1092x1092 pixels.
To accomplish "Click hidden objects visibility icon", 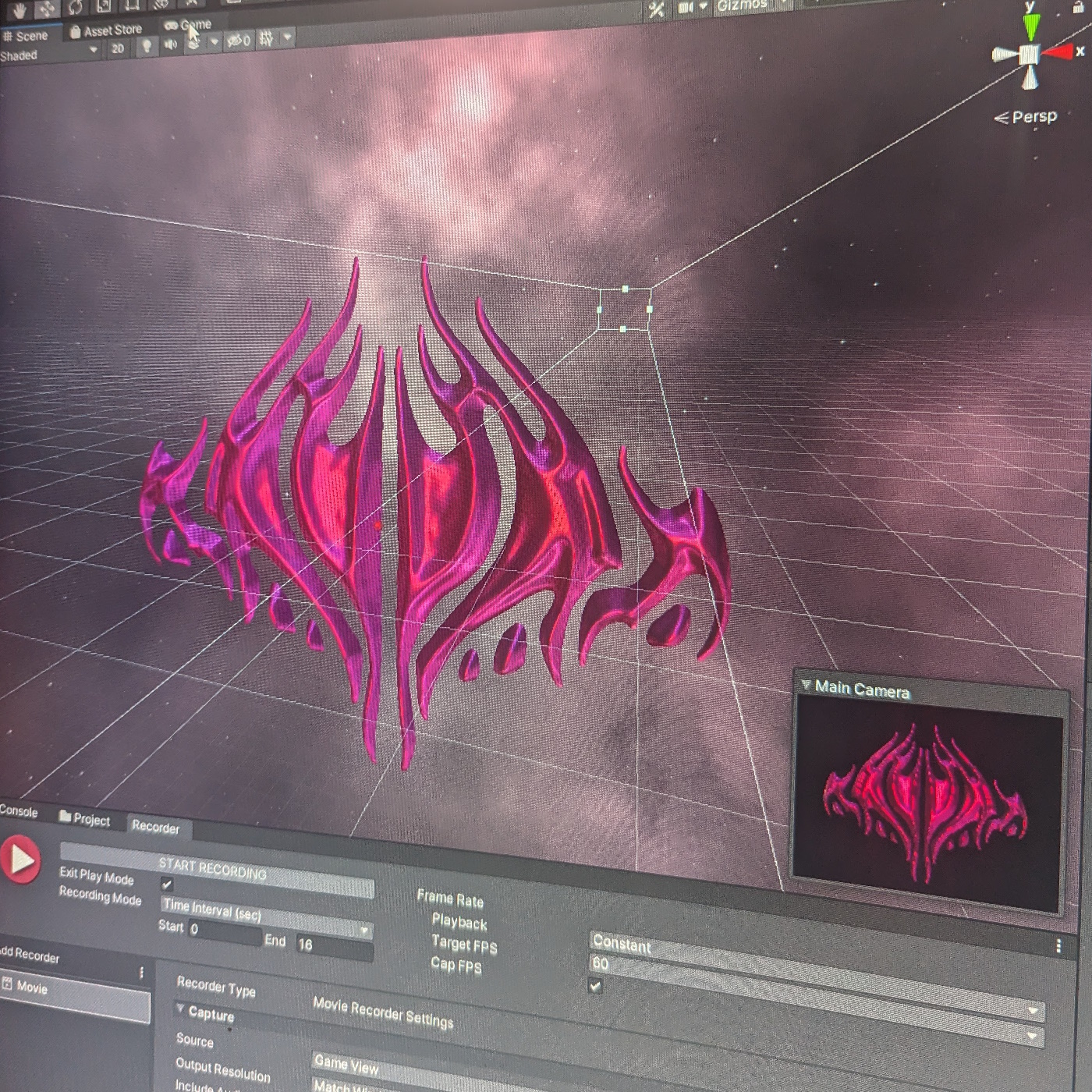I will point(239,41).
